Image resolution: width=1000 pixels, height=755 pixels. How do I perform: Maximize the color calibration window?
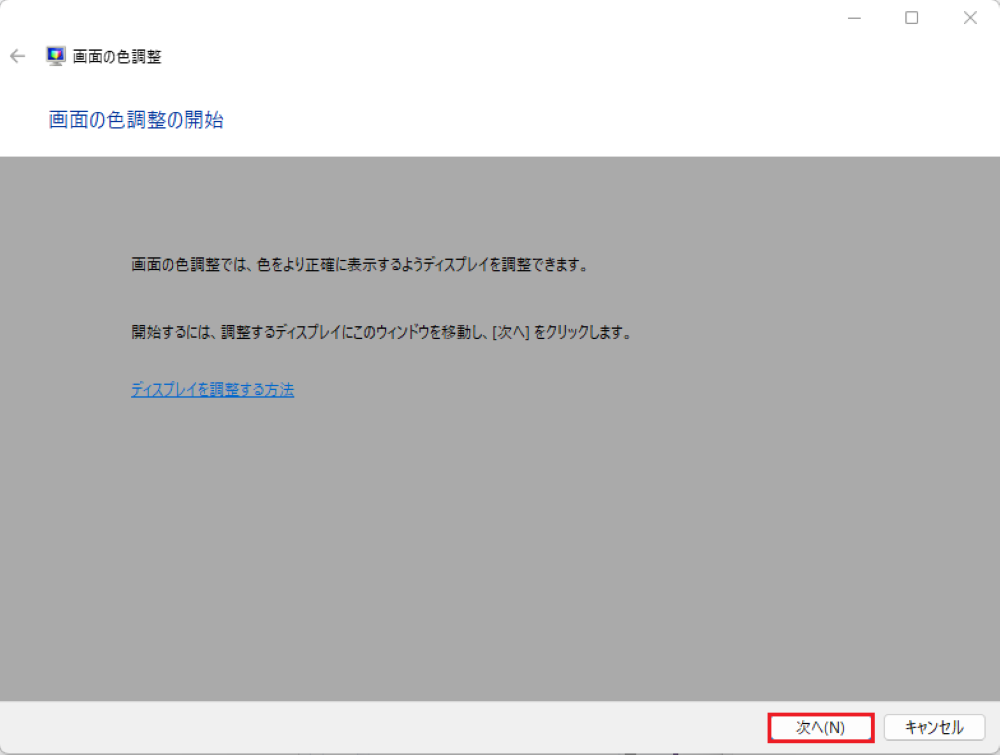912,18
